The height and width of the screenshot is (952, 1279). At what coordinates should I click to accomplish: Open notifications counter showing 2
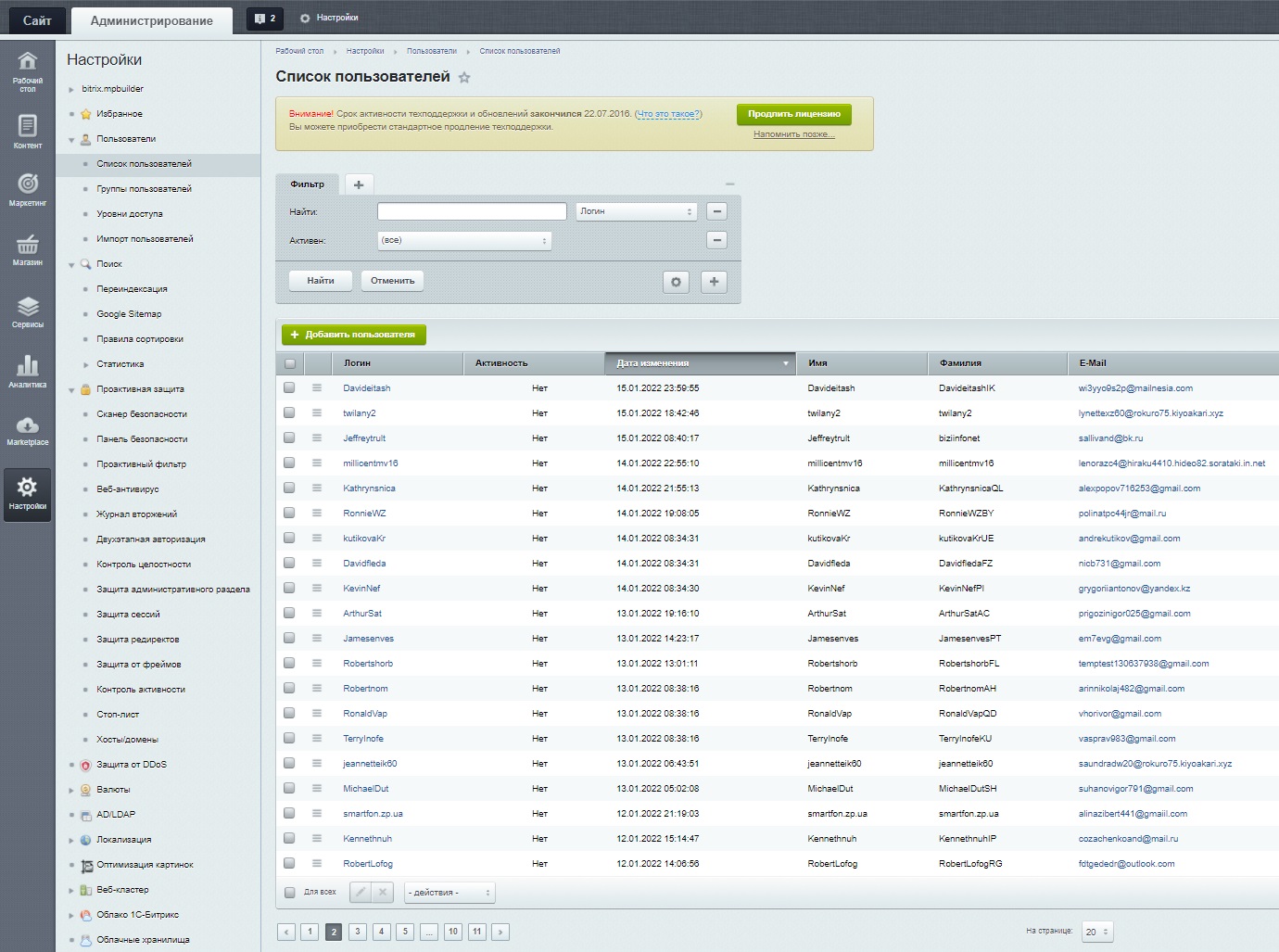[x=265, y=19]
